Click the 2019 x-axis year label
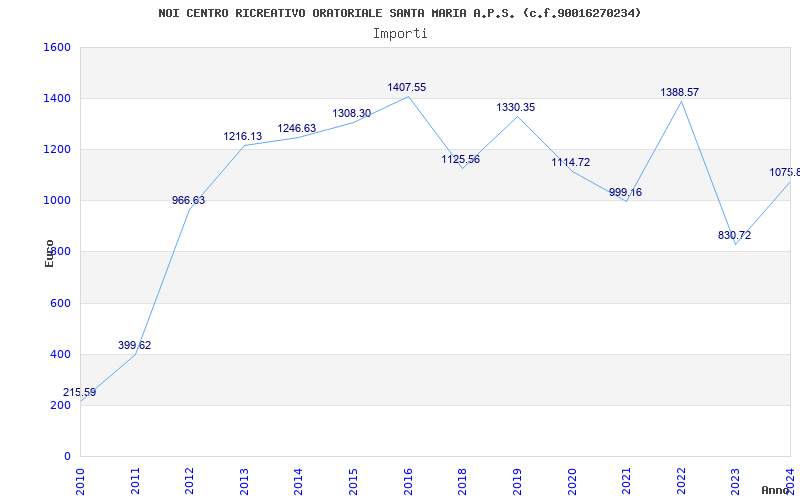Screen dimensions: 800x500 [x=517, y=482]
